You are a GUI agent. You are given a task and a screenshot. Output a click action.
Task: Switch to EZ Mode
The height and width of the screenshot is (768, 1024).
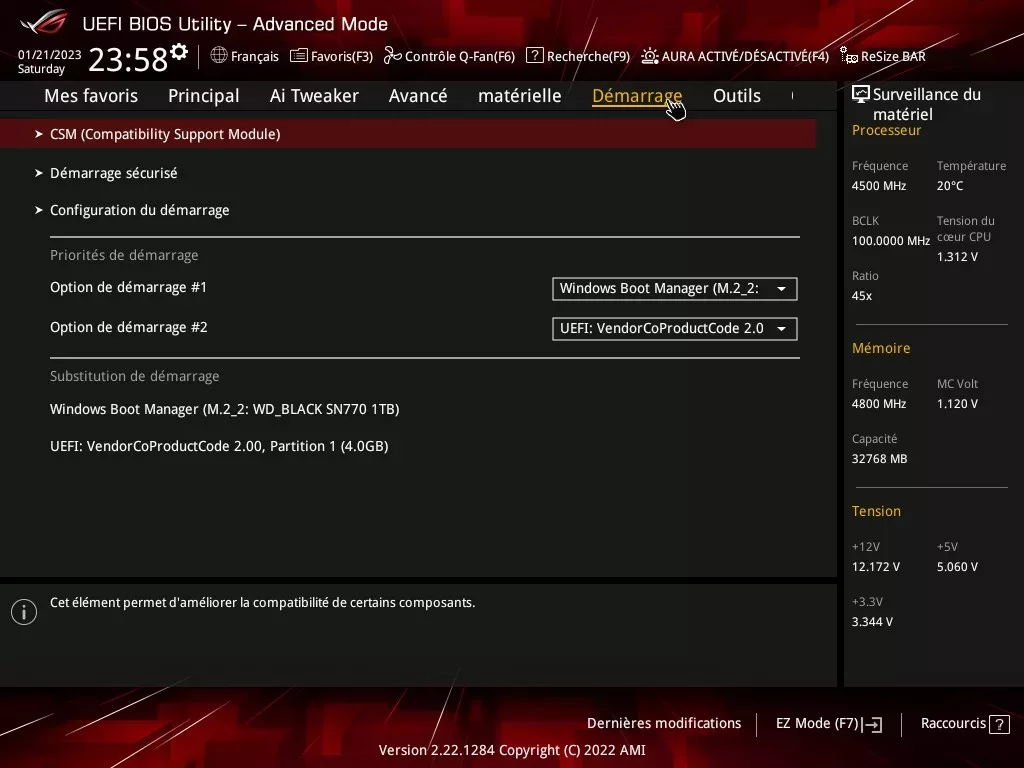click(x=828, y=723)
